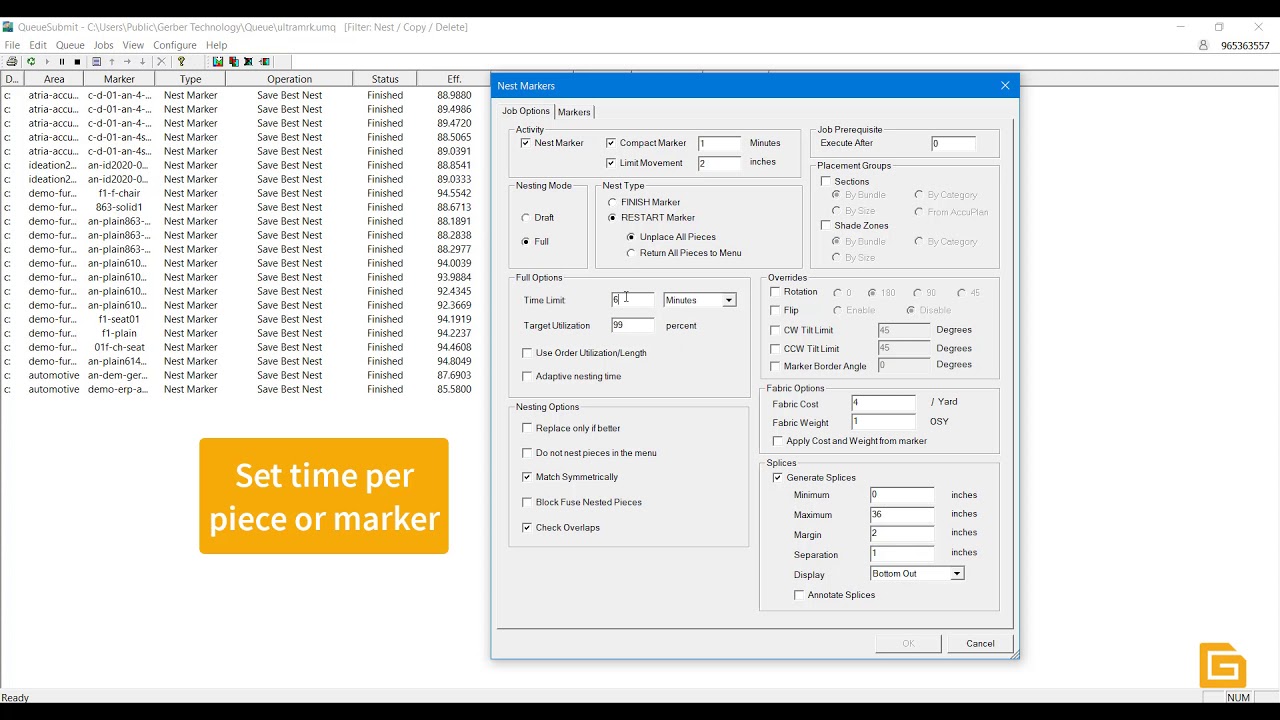Check Do not nest pieces in the menu
The image size is (1280, 720).
coord(527,453)
